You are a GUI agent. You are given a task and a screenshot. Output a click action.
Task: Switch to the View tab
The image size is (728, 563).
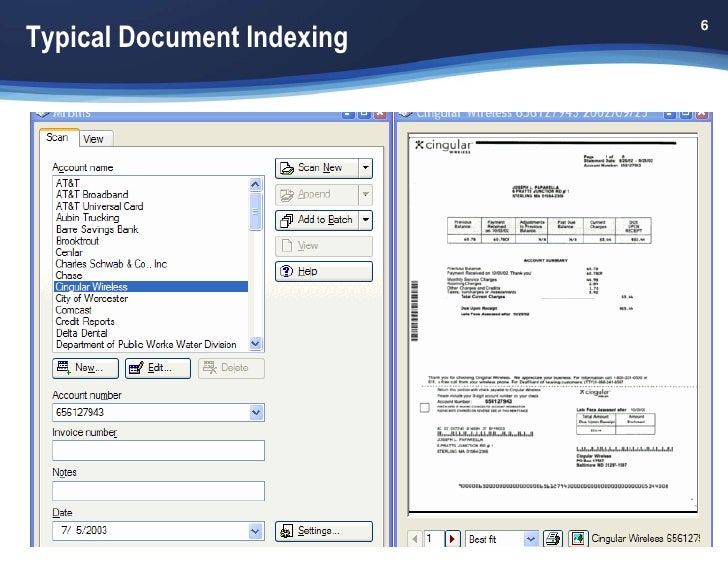coord(93,139)
